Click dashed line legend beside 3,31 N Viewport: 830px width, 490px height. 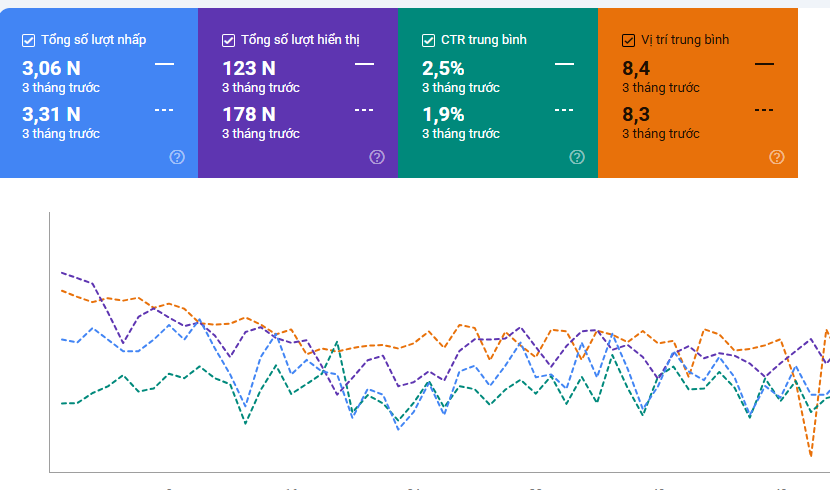[164, 110]
